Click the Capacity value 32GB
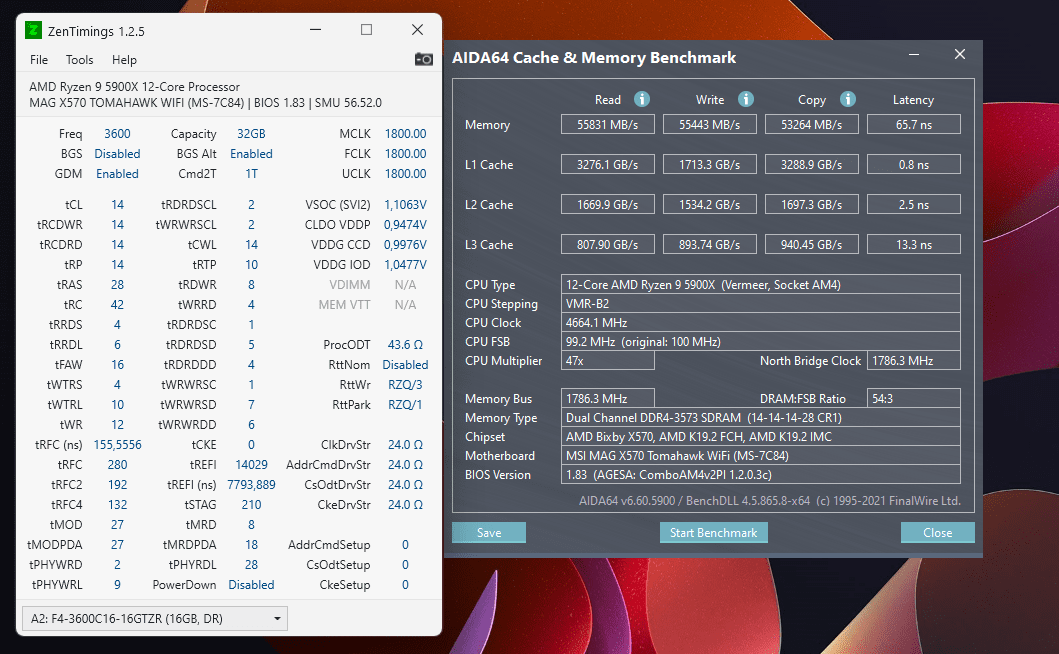 251,134
